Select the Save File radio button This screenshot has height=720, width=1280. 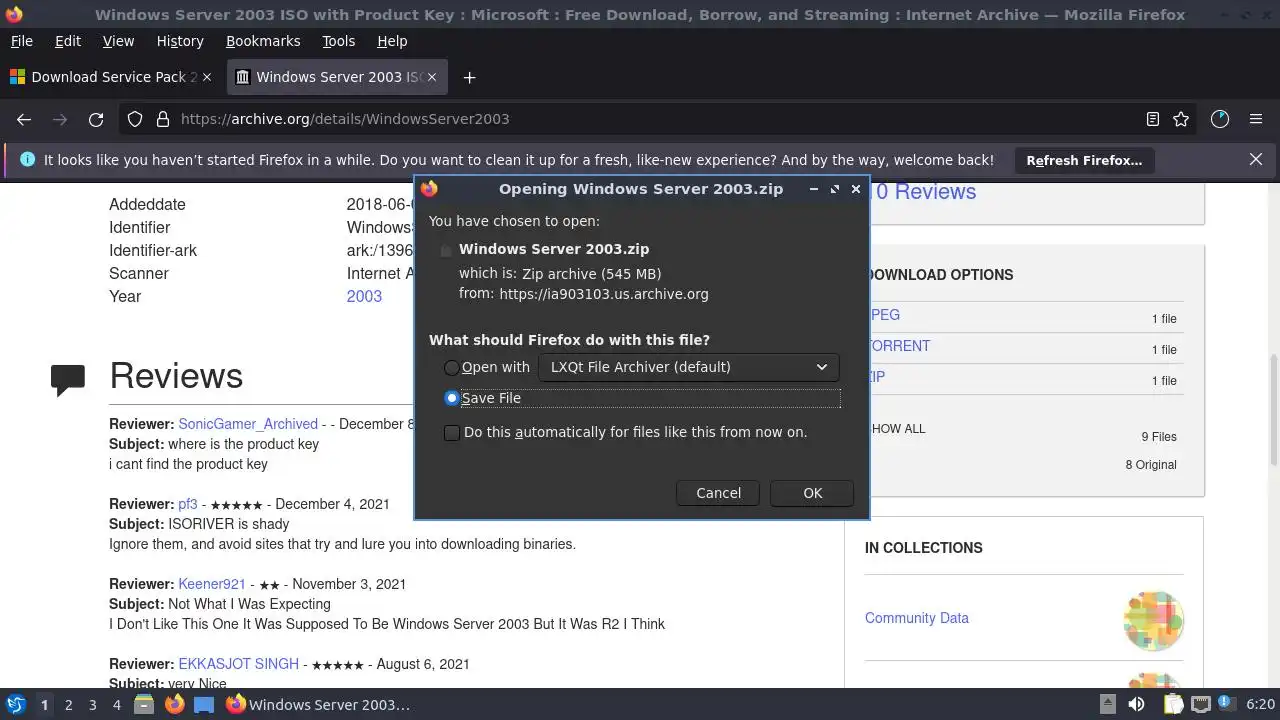[x=452, y=398]
